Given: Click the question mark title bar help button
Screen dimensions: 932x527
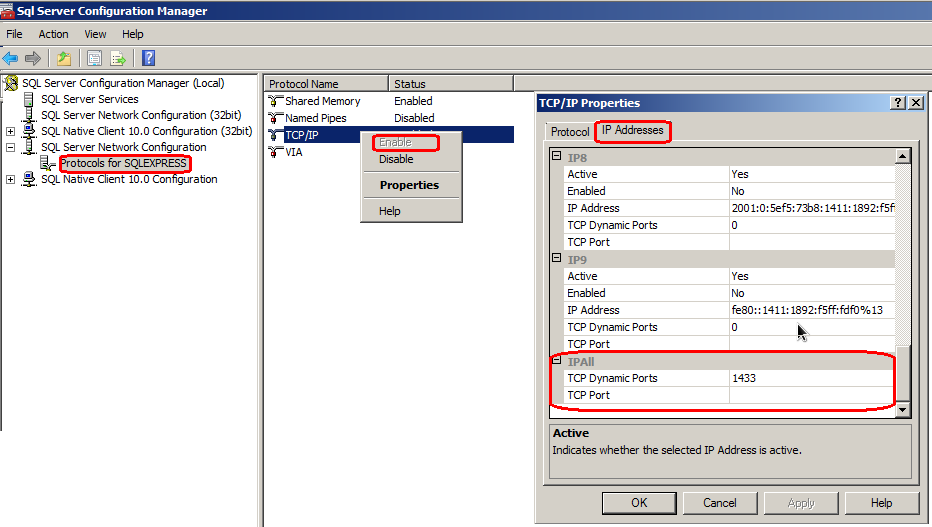Looking at the screenshot, I should 898,103.
